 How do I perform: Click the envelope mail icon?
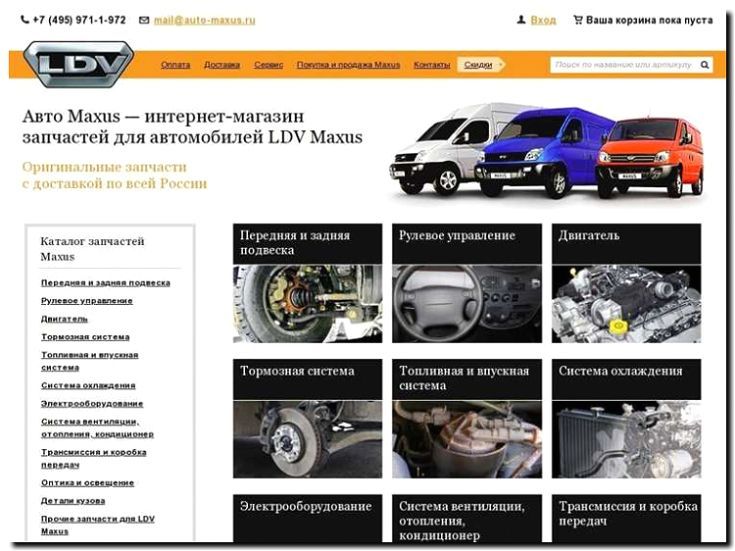(144, 20)
